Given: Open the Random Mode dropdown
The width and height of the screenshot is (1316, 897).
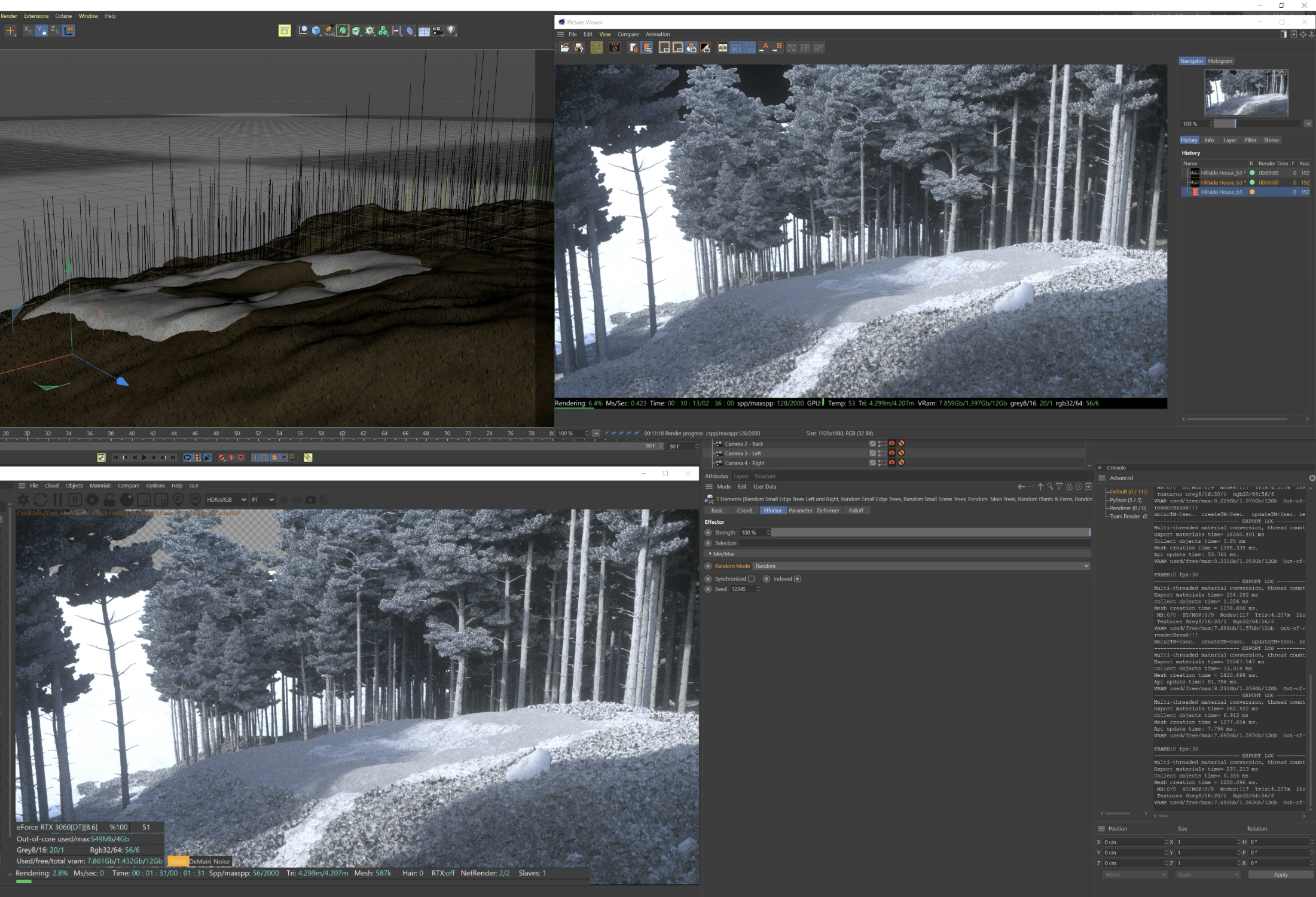Looking at the screenshot, I should pyautogui.click(x=921, y=566).
